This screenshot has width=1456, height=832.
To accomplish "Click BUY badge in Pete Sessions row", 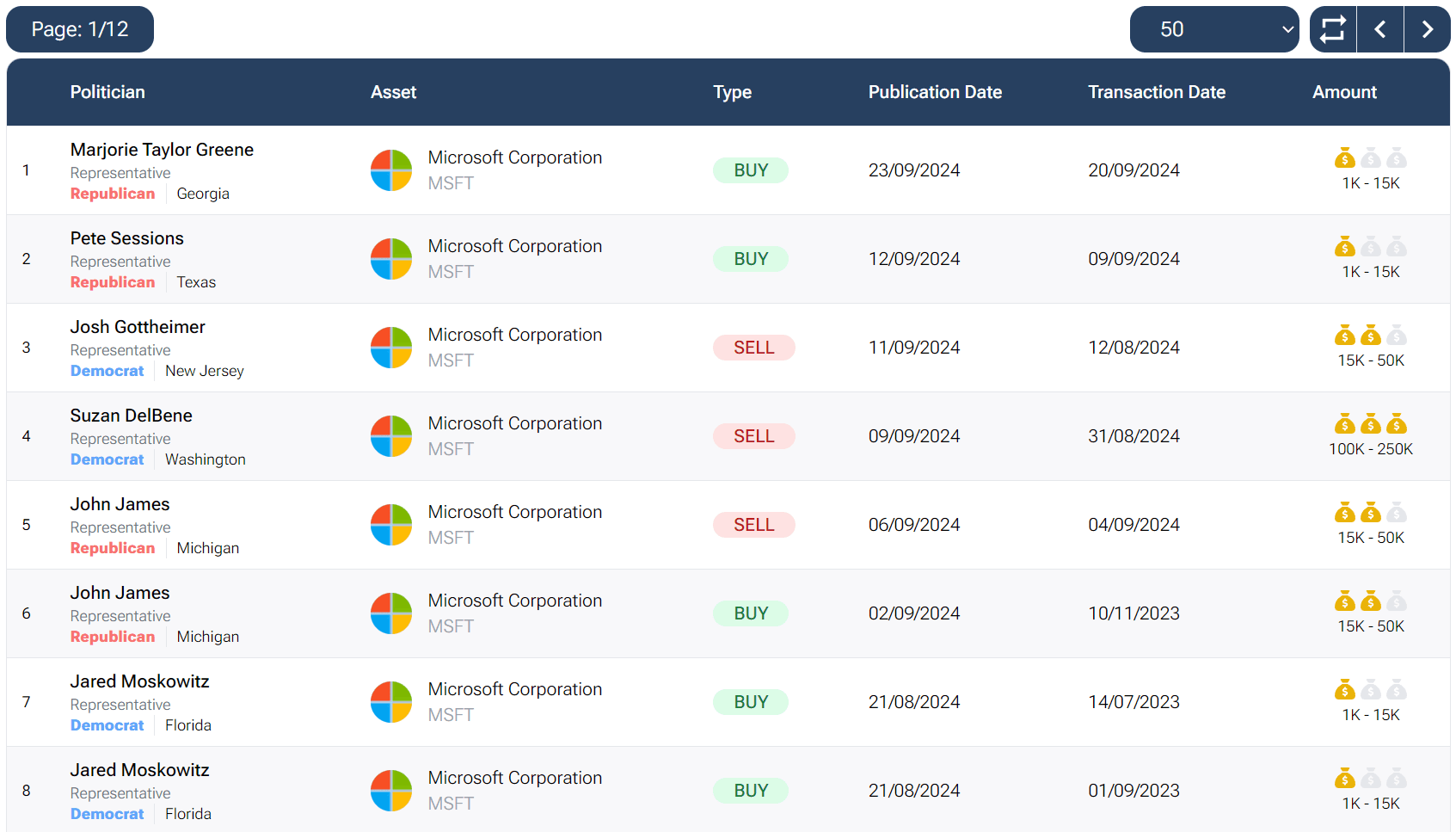I will (x=751, y=259).
